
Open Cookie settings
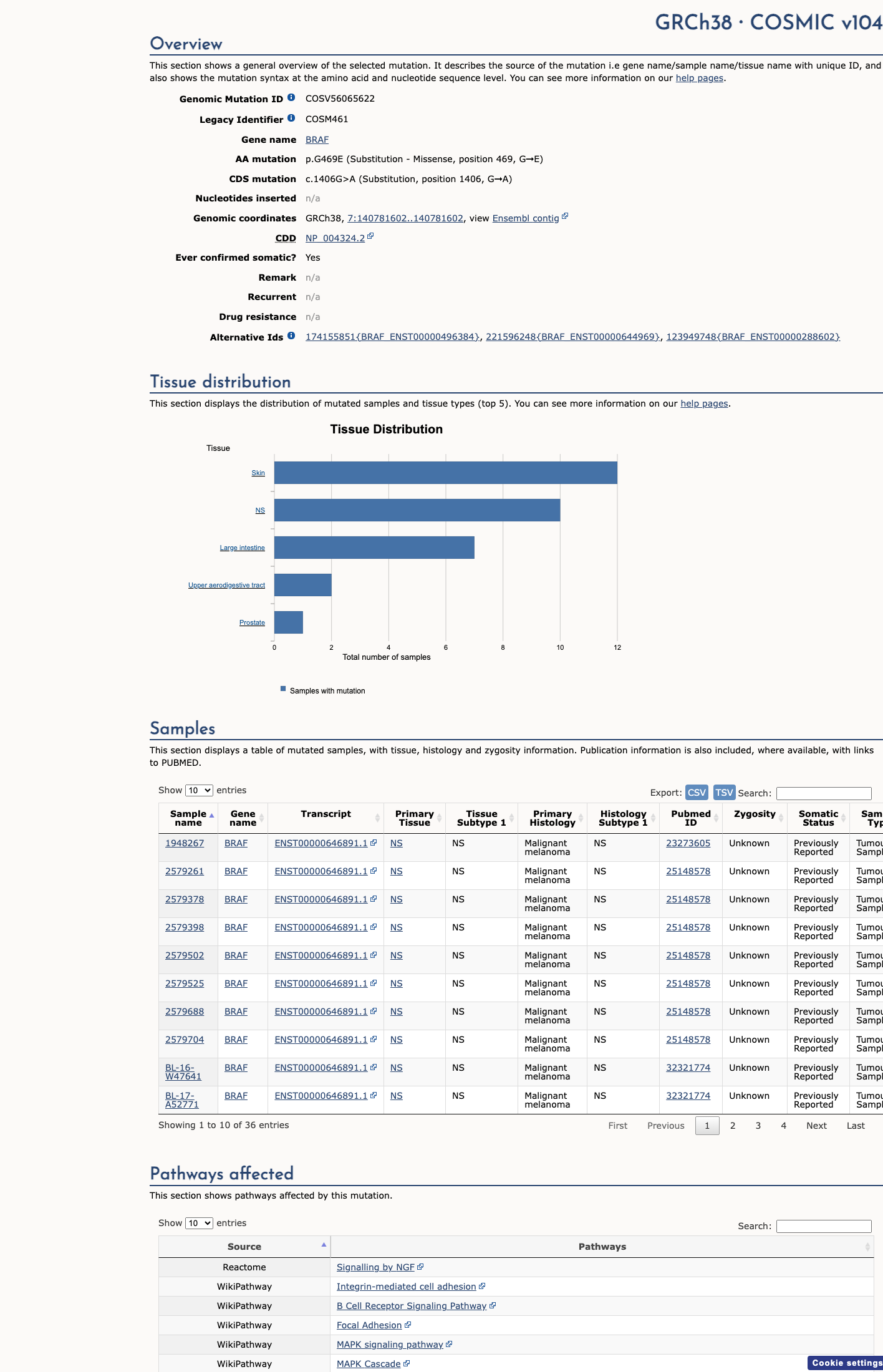tap(846, 1363)
